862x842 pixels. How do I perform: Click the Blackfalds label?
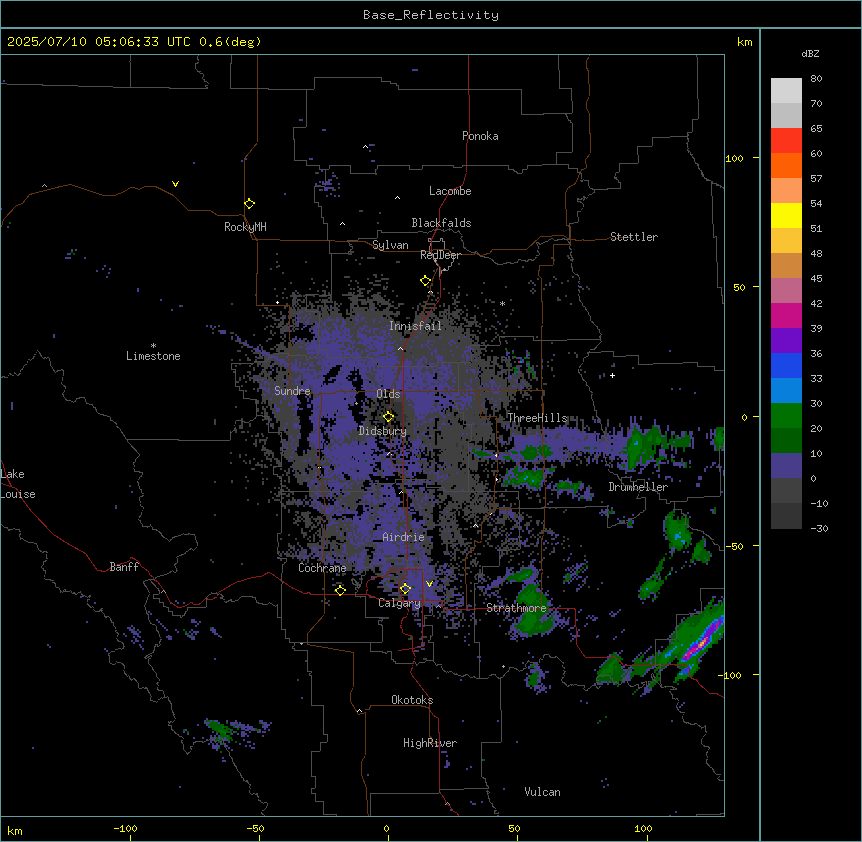tap(441, 223)
